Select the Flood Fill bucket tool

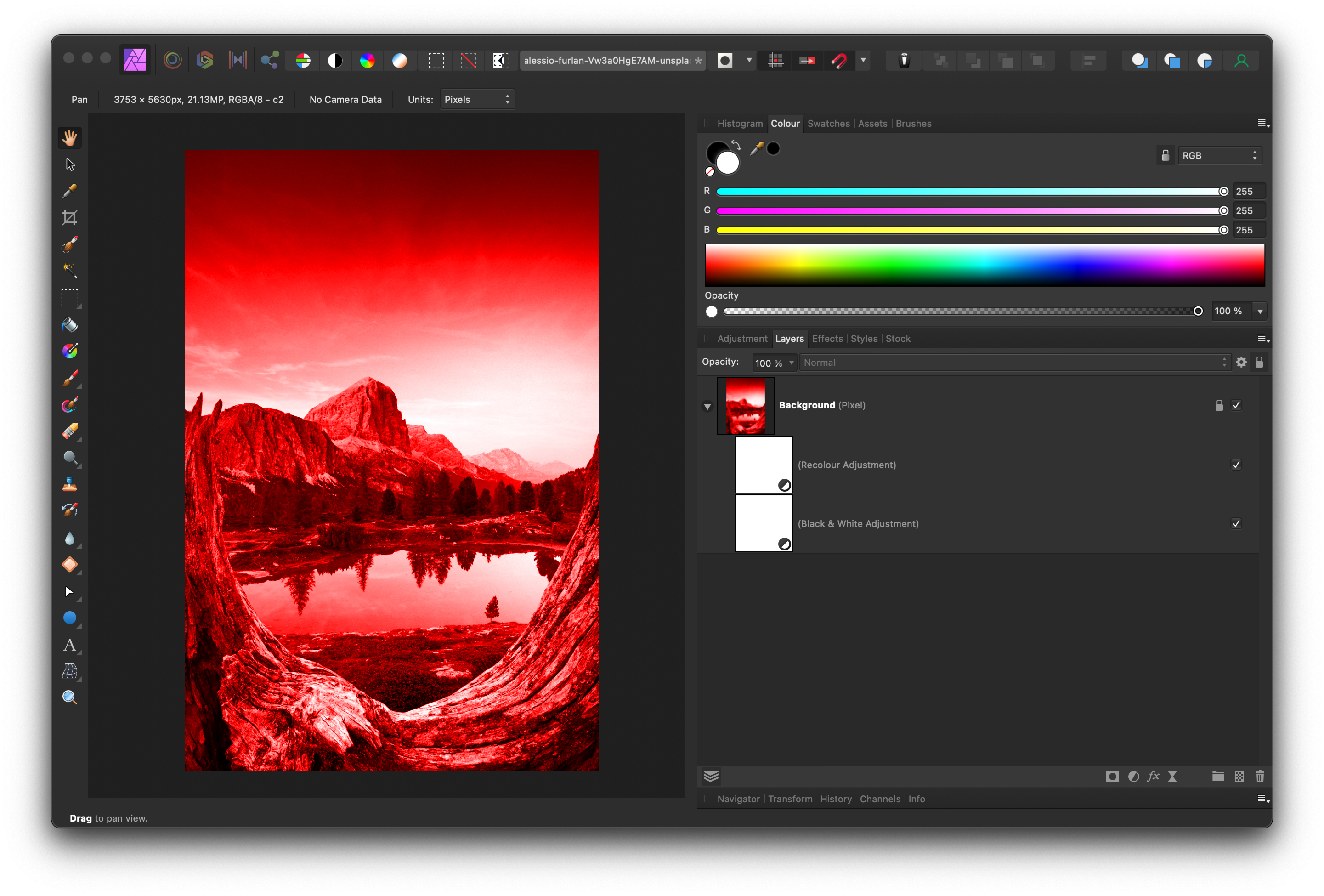tap(69, 325)
